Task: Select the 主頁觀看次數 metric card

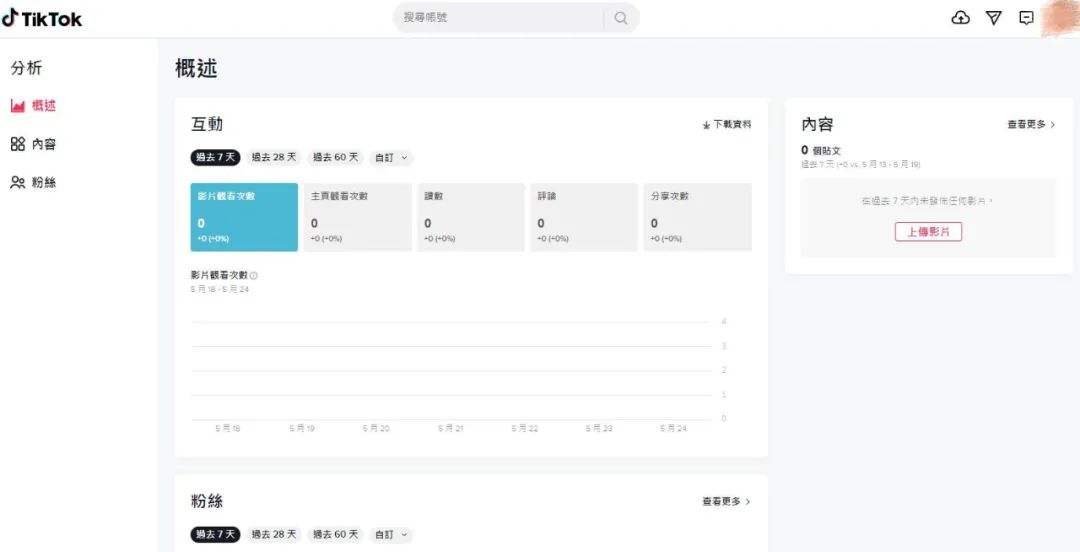Action: point(357,217)
